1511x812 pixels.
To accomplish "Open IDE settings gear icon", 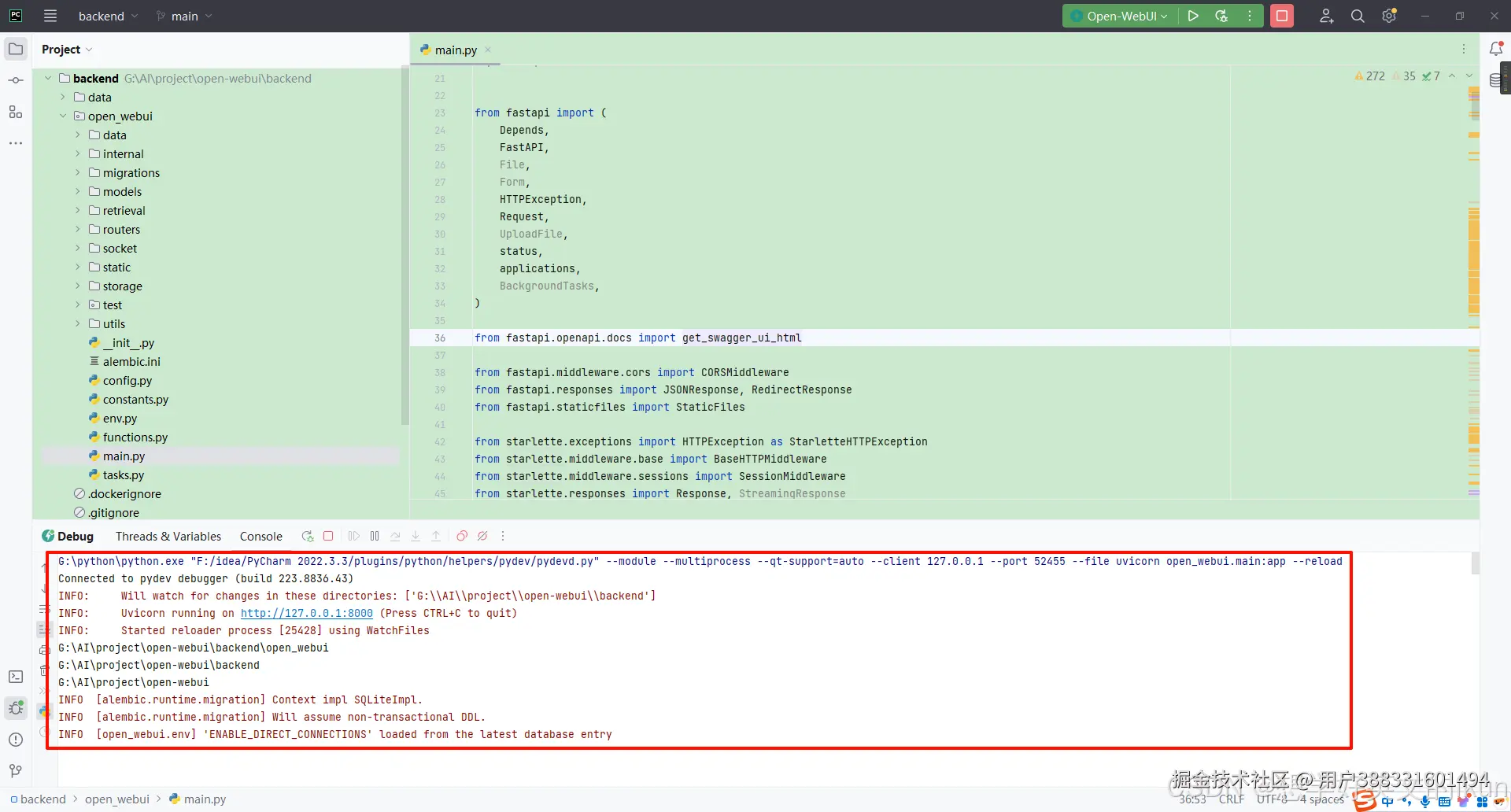I will (1389, 16).
